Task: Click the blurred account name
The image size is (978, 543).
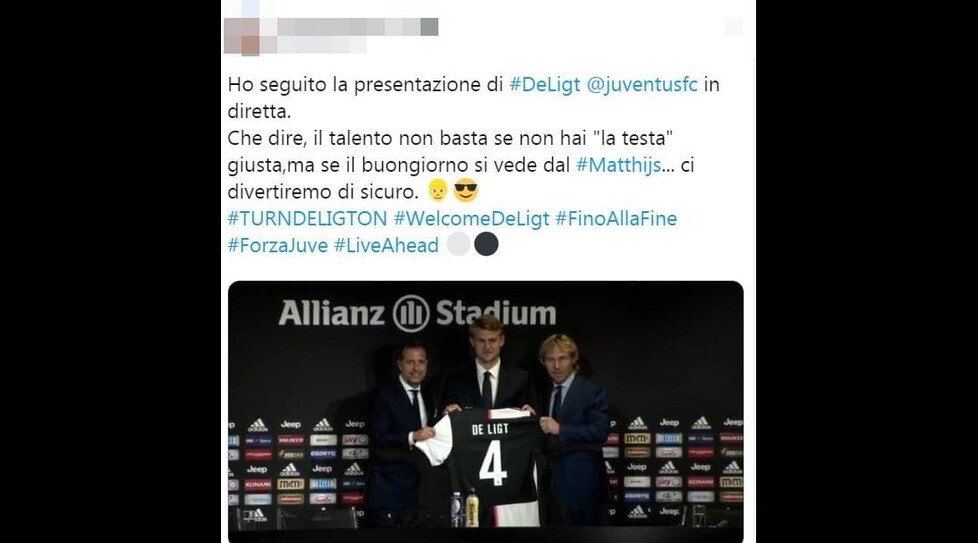Action: coord(349,27)
